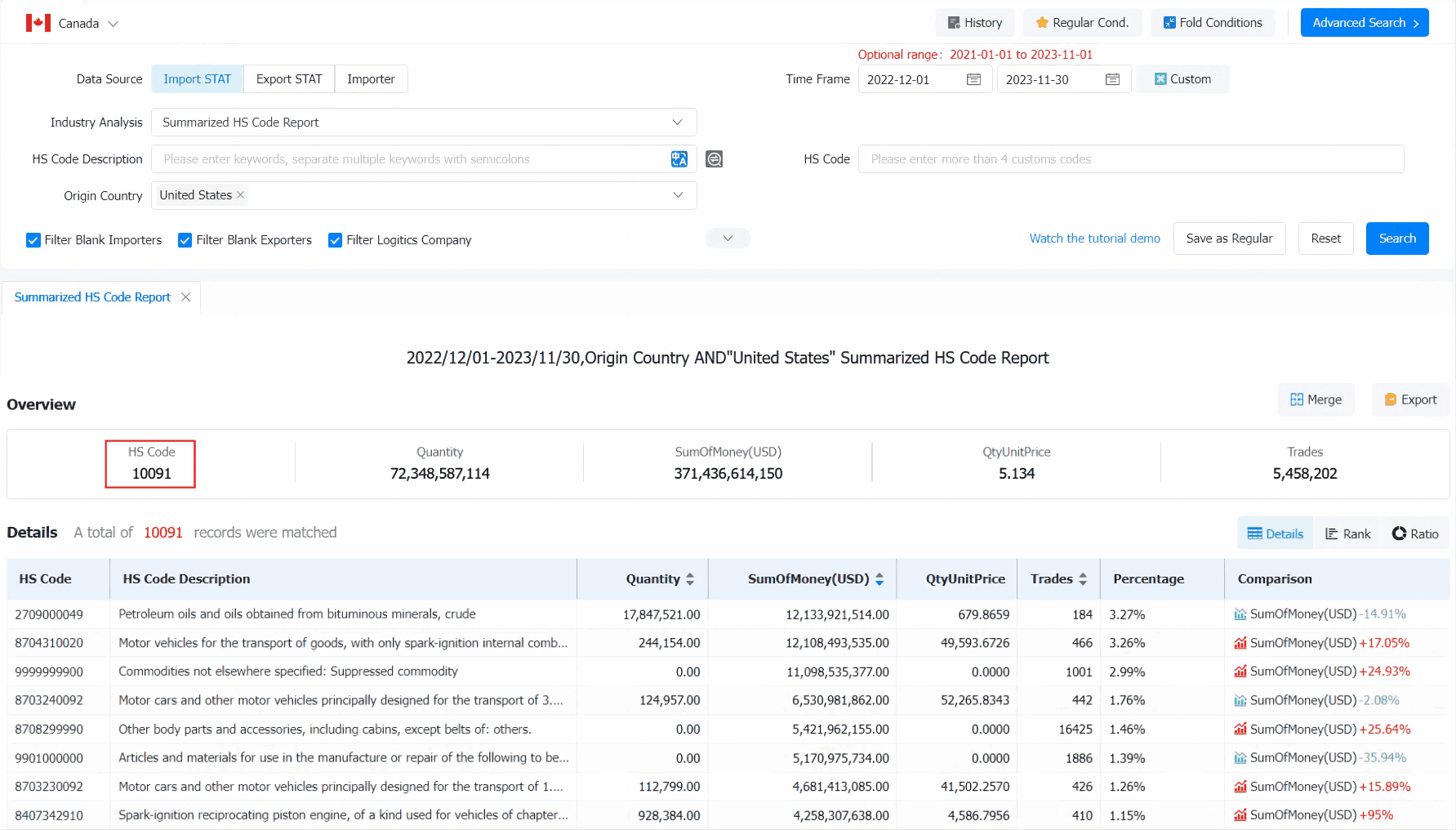Viewport: 1456px width, 830px height.
Task: Click comparison chart icon for 8708299990
Action: 1240,729
